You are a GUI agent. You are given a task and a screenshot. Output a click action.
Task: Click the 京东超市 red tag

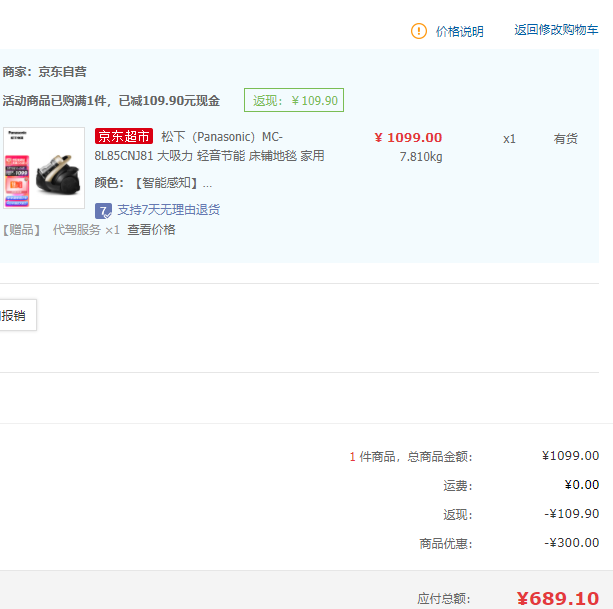pos(124,136)
